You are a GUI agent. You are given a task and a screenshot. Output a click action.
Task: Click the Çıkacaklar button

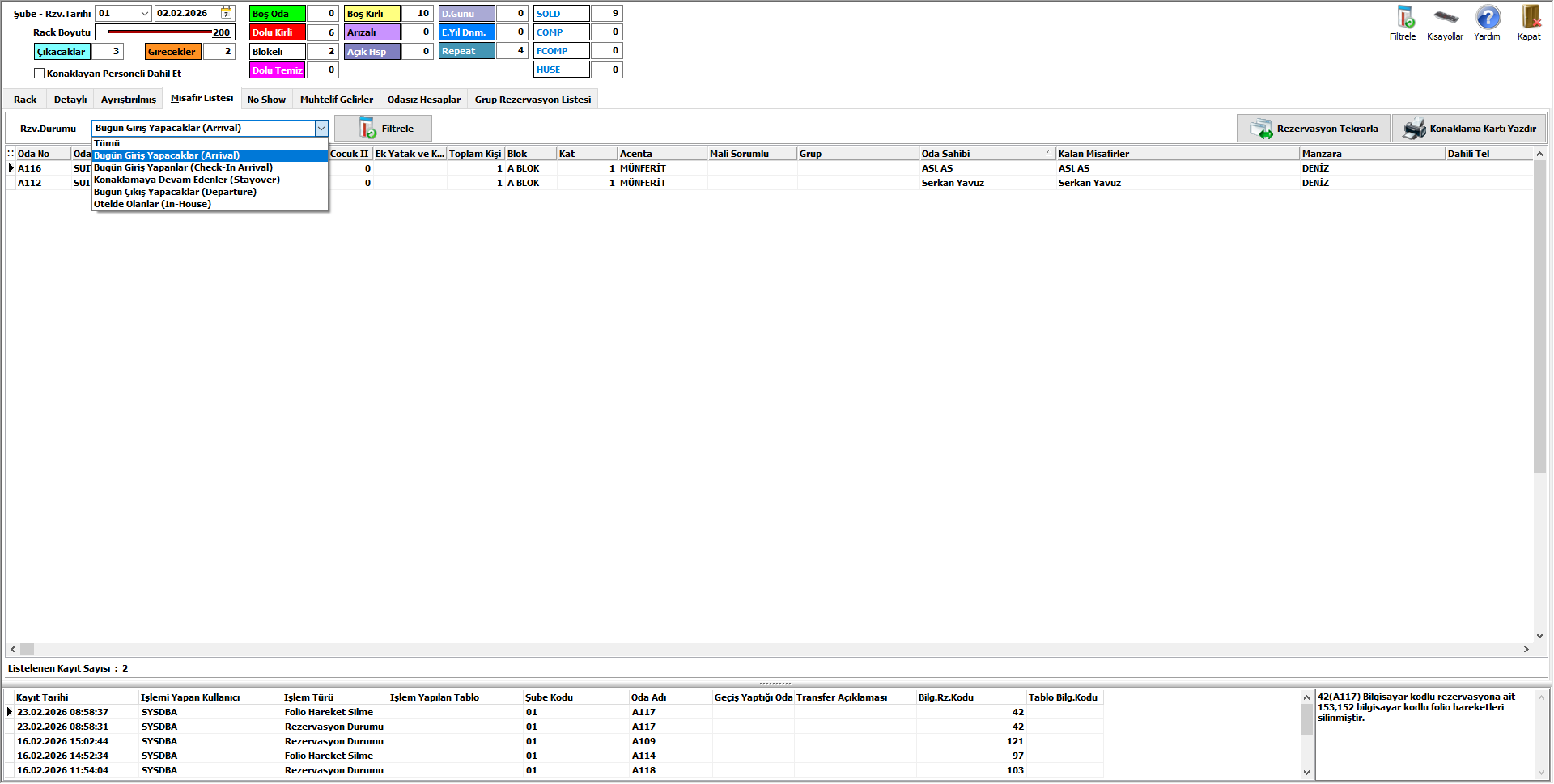point(62,52)
